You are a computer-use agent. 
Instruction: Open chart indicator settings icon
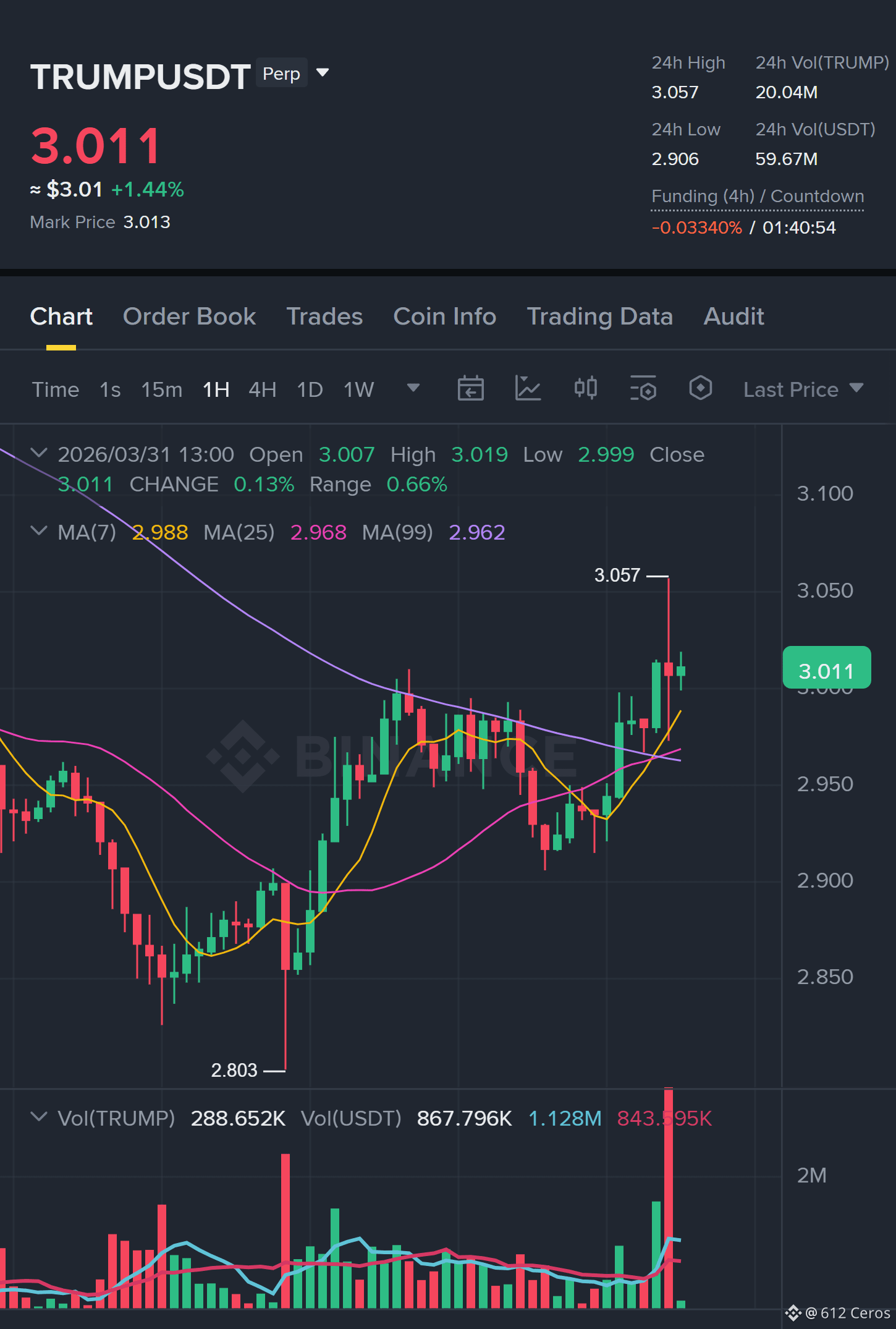coord(643,389)
